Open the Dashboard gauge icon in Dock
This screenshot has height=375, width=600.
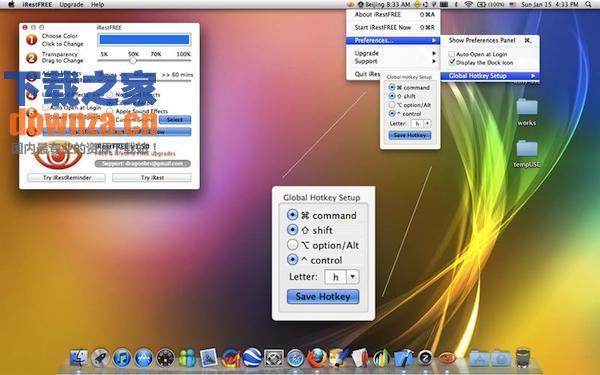[165, 359]
